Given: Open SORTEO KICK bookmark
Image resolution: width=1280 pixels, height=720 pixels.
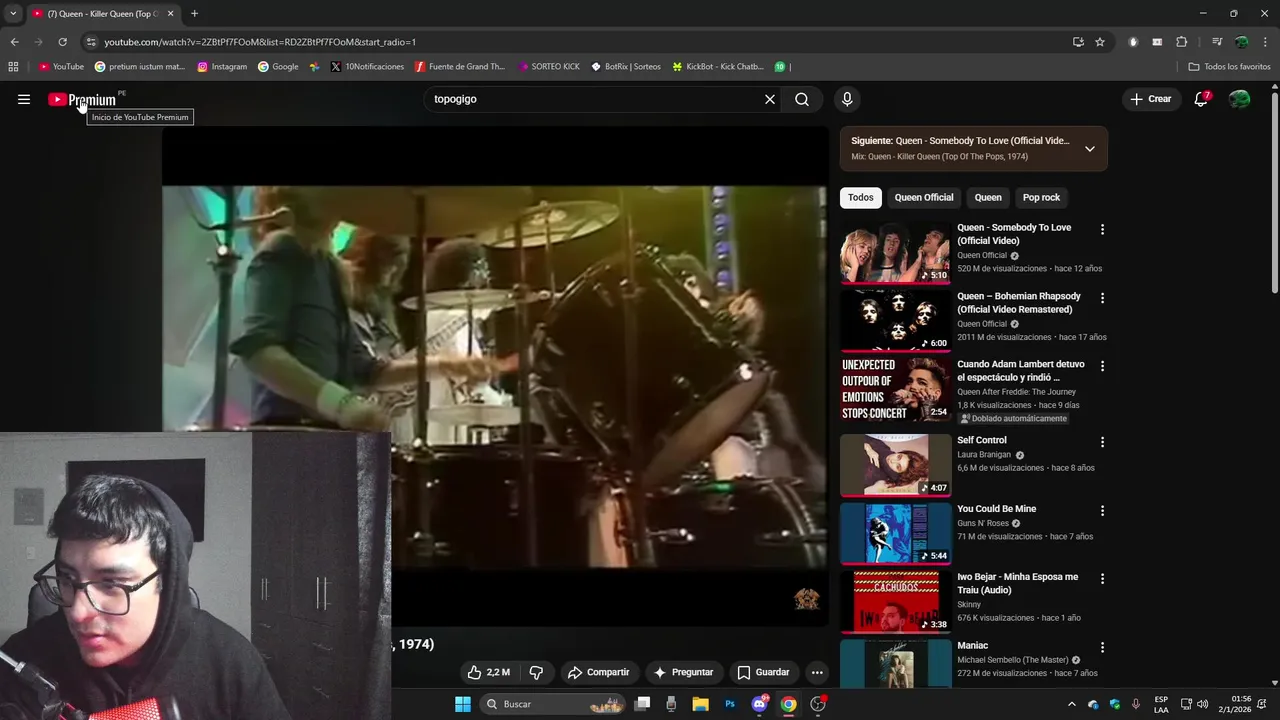Looking at the screenshot, I should point(549,67).
